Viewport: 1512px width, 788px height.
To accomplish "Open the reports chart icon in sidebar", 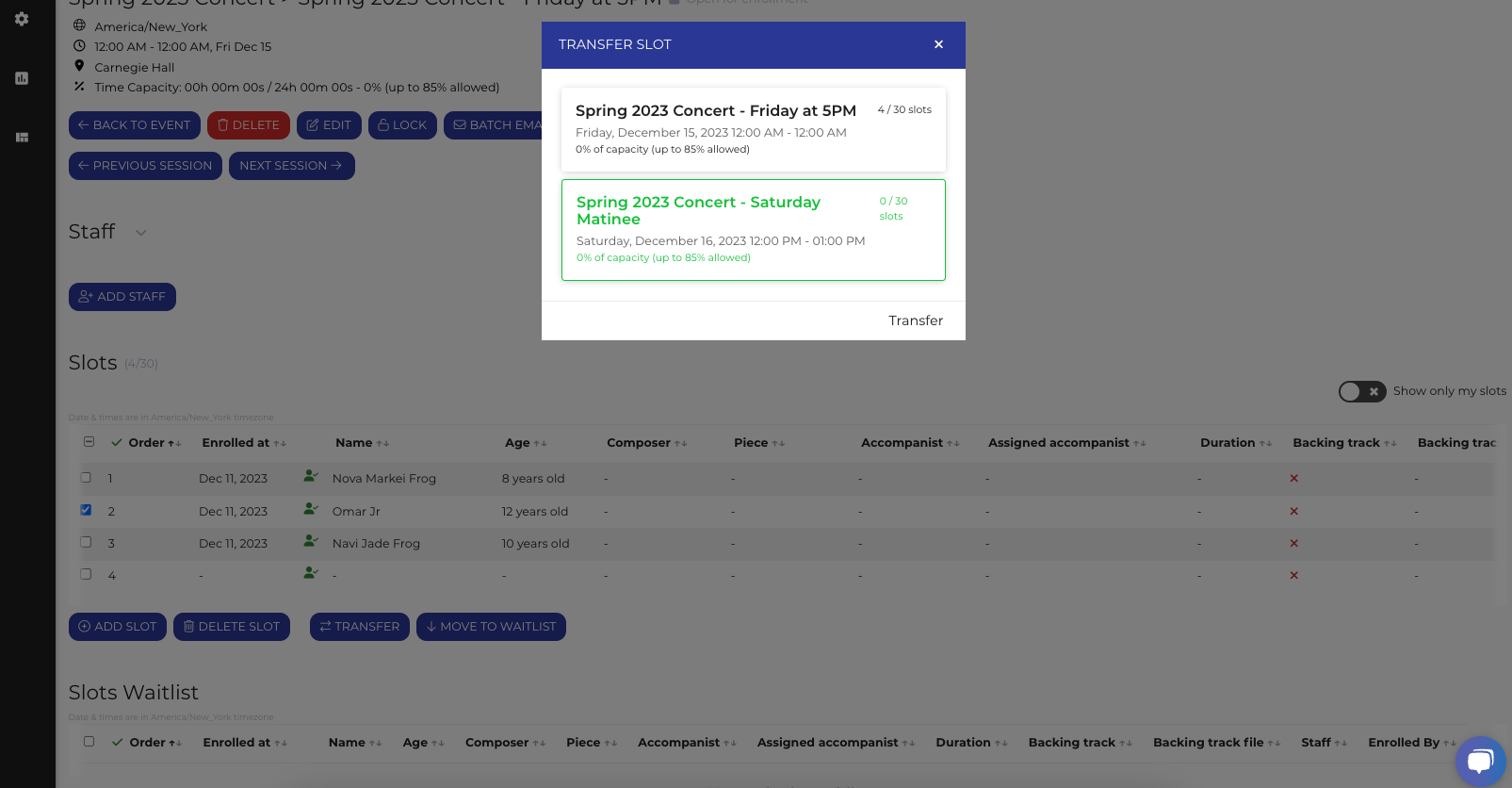I will point(22,78).
